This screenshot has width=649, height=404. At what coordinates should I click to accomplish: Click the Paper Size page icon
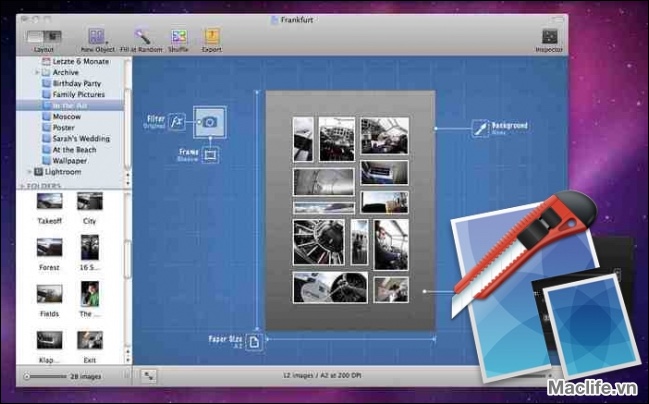253,342
